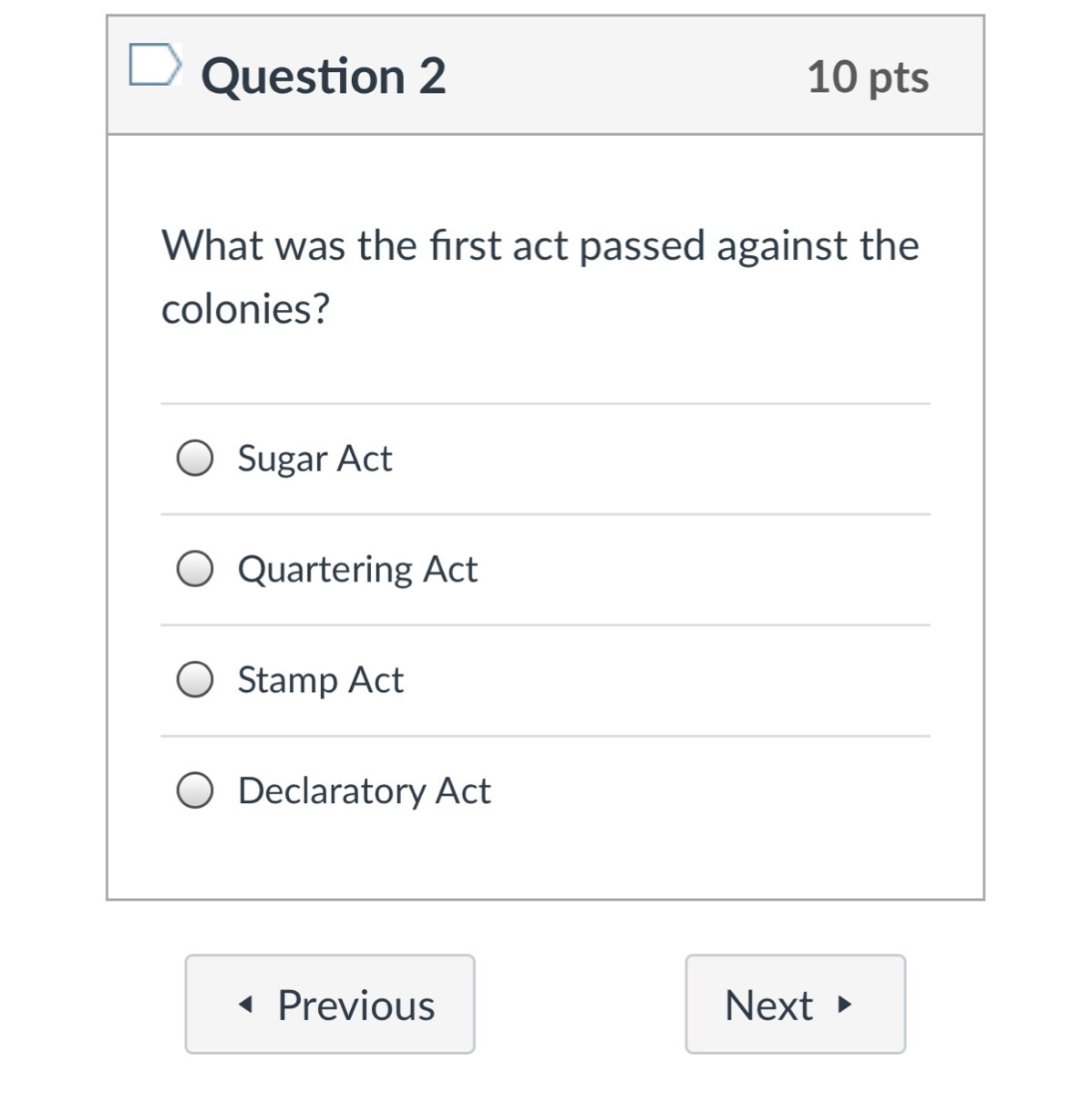Click the "Sugar Act" answer label
The height and width of the screenshot is (1094, 1092).
[314, 459]
